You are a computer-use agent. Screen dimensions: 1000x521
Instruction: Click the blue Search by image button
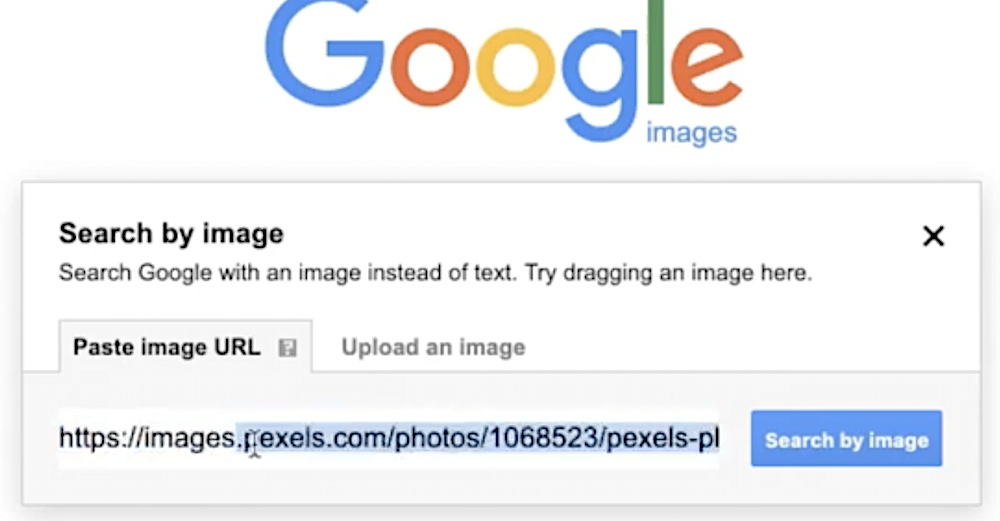click(846, 439)
